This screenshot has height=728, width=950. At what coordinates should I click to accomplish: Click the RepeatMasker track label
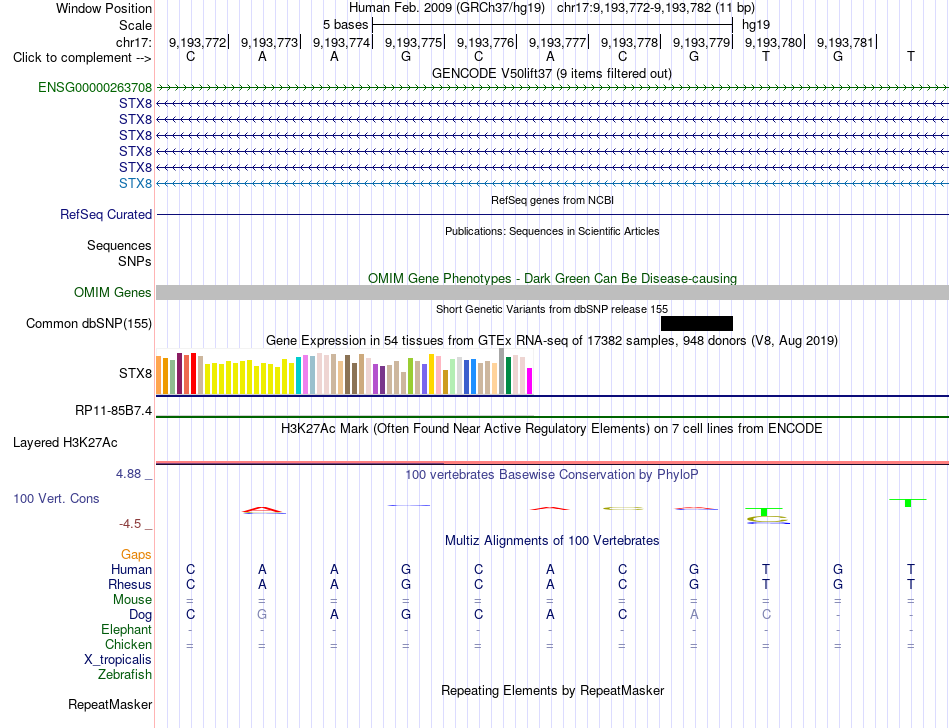click(110, 704)
